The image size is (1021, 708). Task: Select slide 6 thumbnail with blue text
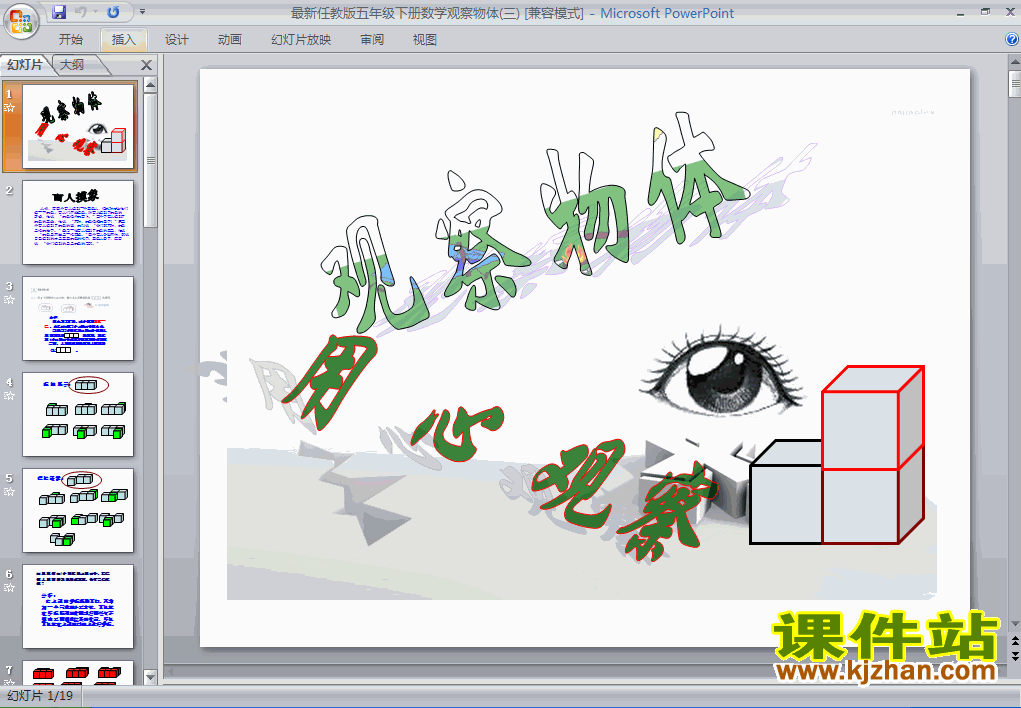(78, 606)
